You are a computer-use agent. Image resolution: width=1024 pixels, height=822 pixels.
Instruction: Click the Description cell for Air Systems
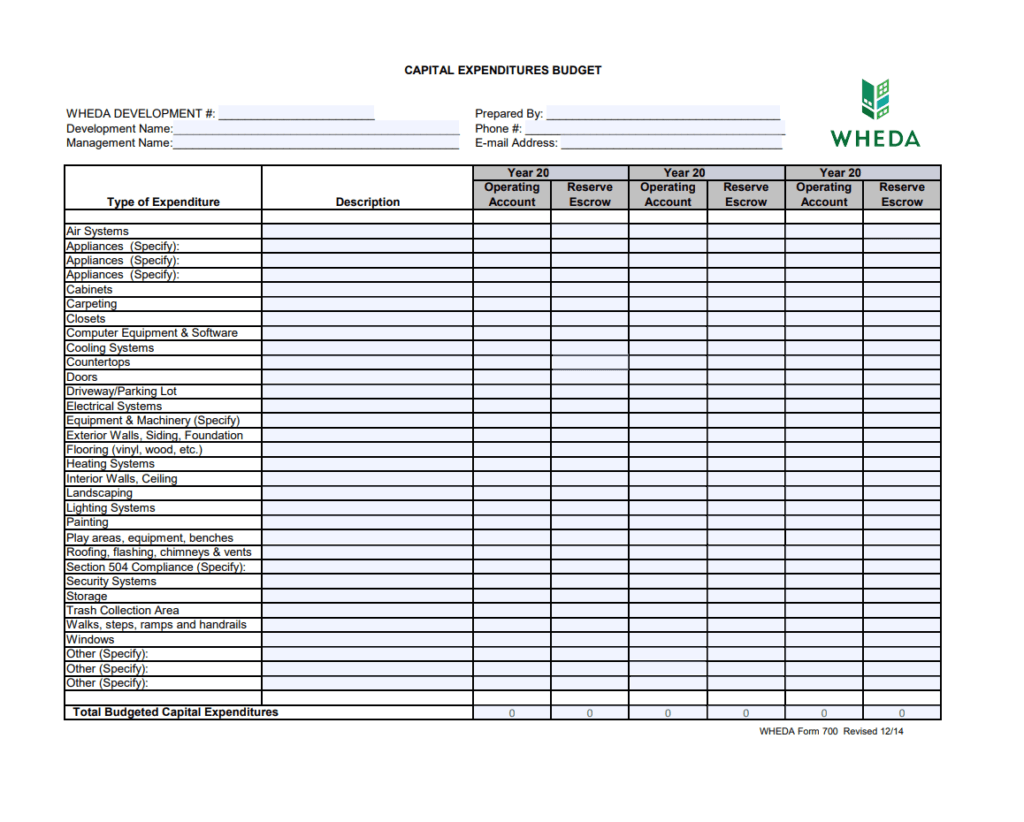click(367, 231)
